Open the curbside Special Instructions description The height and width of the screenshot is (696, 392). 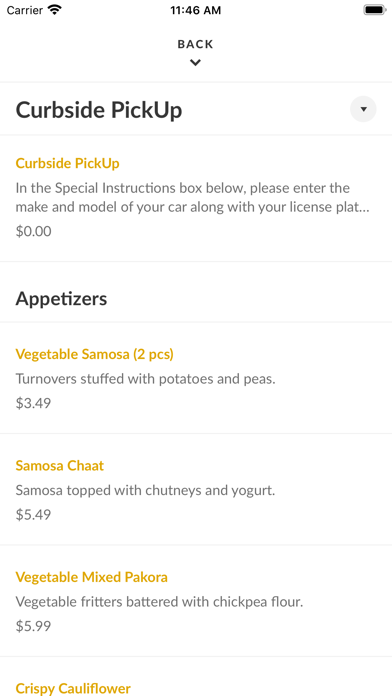(x=193, y=198)
